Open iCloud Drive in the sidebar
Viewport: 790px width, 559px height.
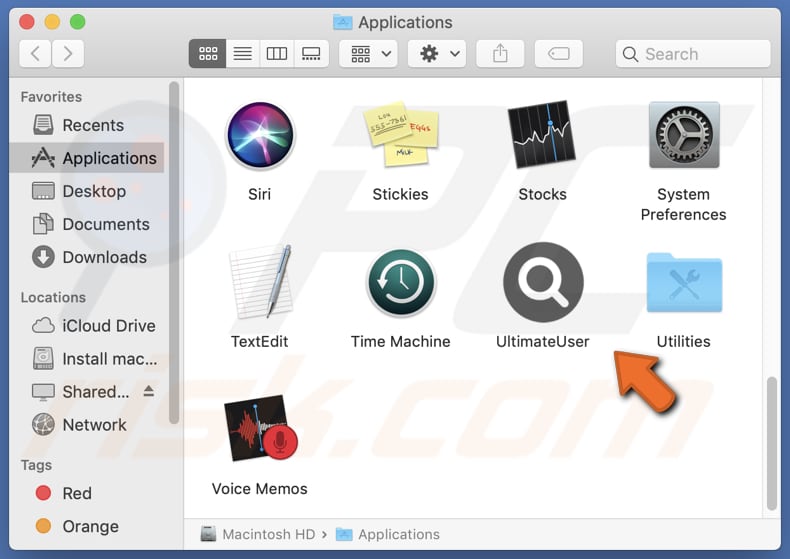pos(88,326)
